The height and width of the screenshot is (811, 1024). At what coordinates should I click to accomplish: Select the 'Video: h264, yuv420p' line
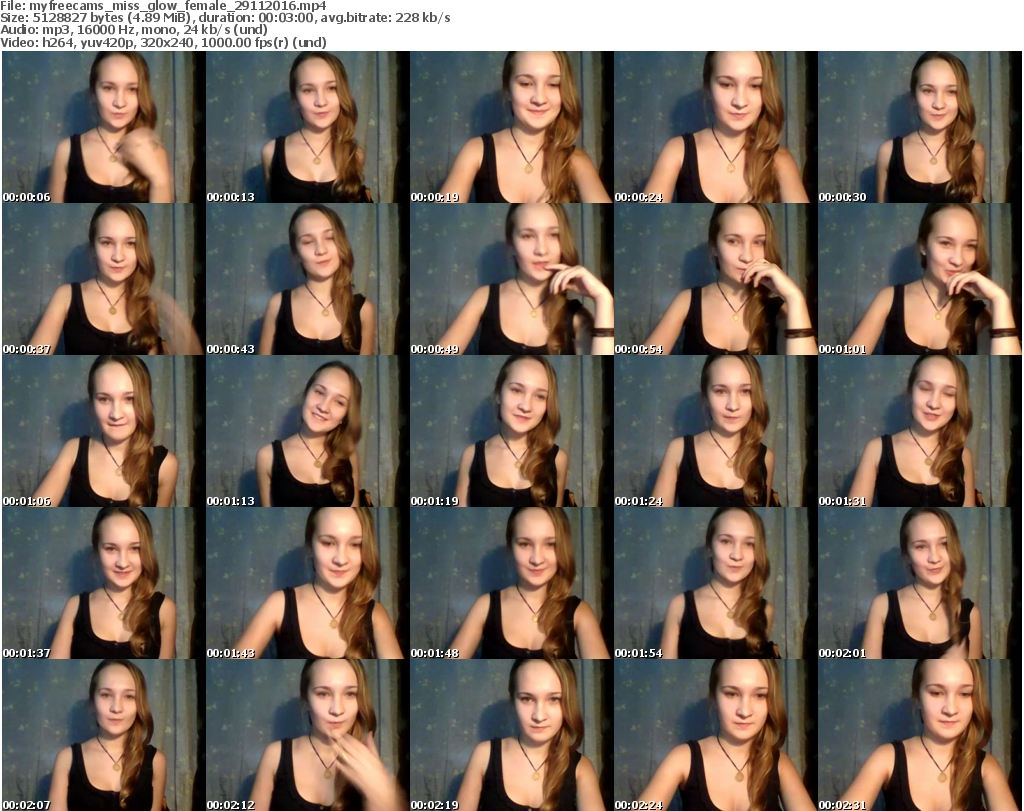[x=163, y=42]
